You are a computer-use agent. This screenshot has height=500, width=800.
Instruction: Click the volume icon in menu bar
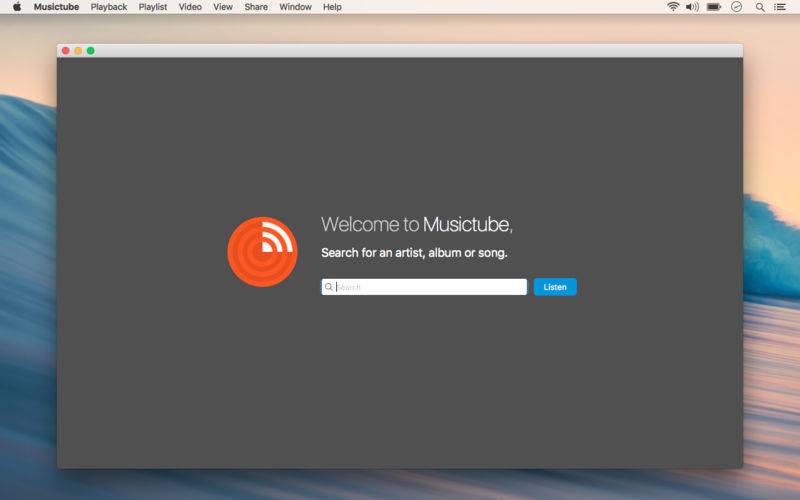pyautogui.click(x=692, y=7)
